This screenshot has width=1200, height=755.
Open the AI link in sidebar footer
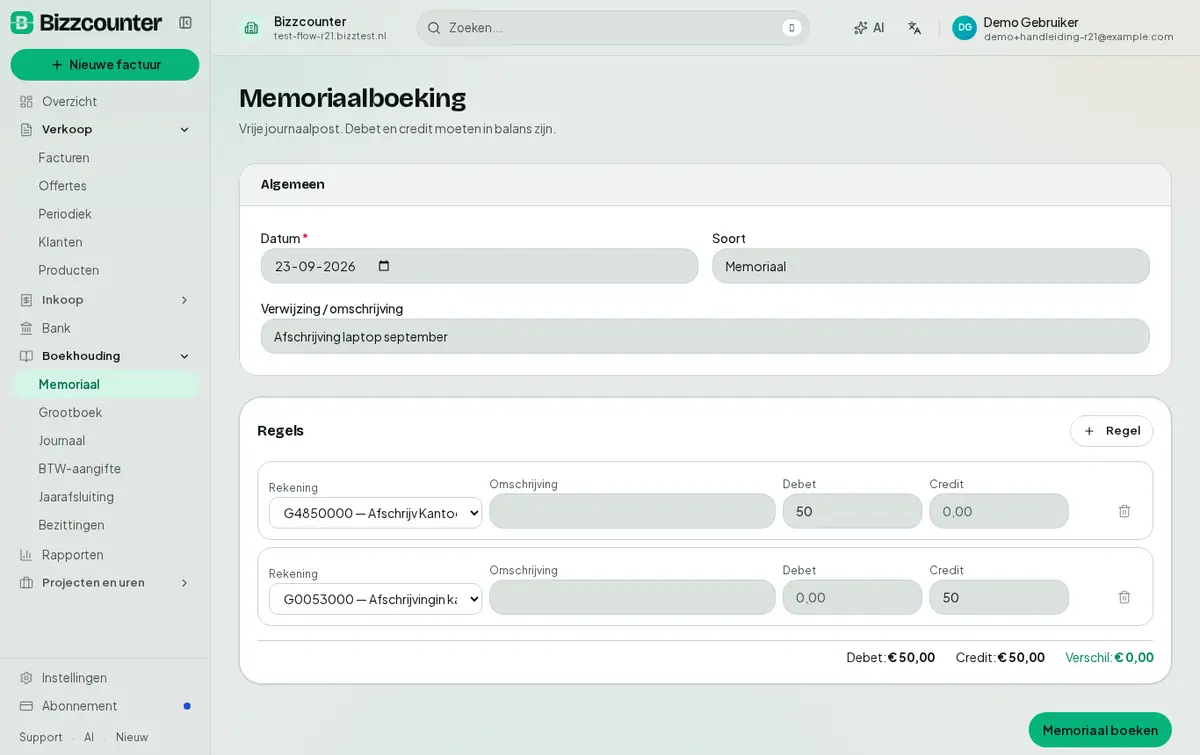click(x=89, y=737)
